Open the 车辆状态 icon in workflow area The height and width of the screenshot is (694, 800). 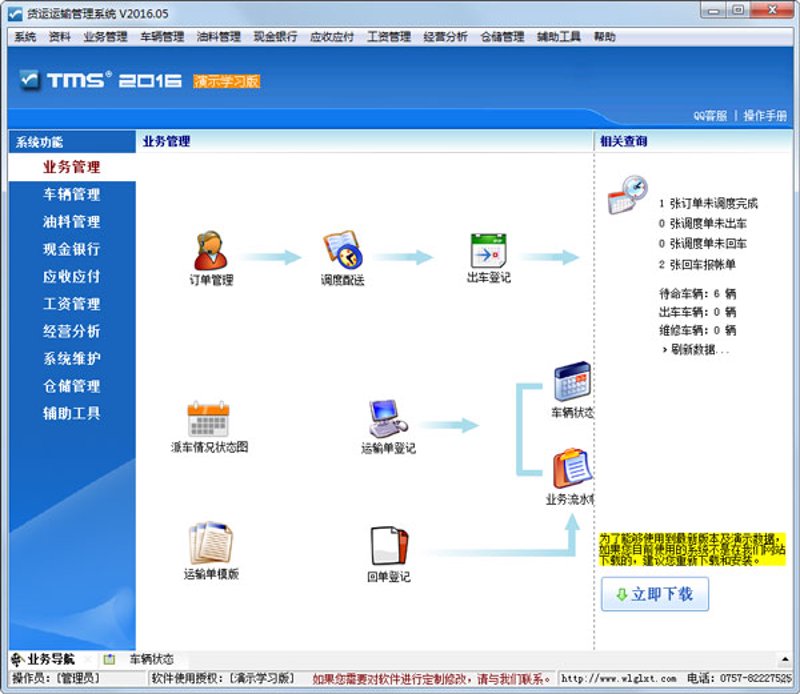tap(573, 381)
